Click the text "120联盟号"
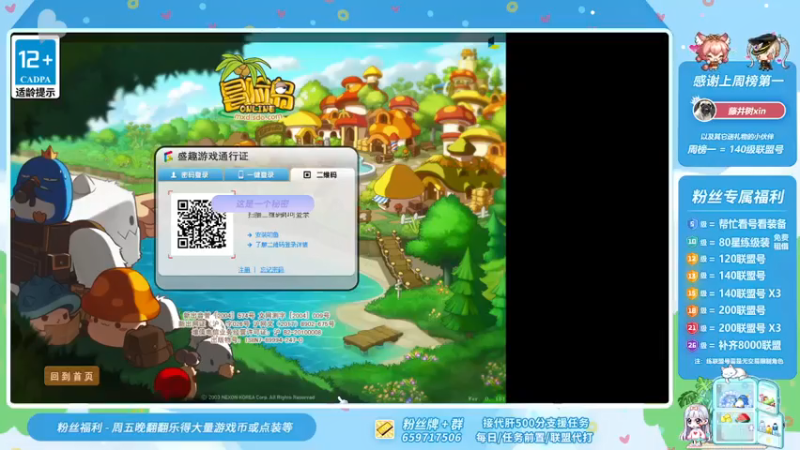This screenshot has height=450, width=800. (742, 259)
